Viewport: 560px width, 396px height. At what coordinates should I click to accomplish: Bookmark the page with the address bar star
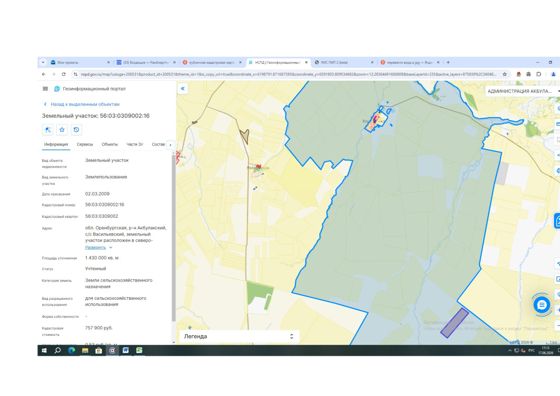point(505,74)
